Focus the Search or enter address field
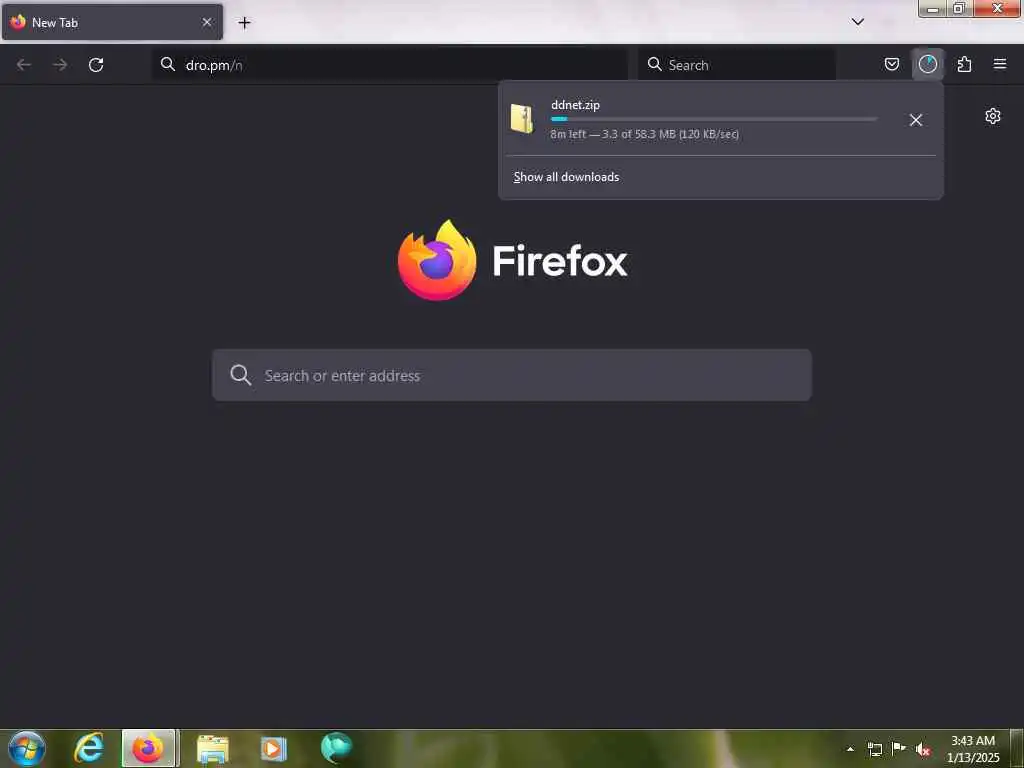This screenshot has width=1024, height=768. [512, 375]
